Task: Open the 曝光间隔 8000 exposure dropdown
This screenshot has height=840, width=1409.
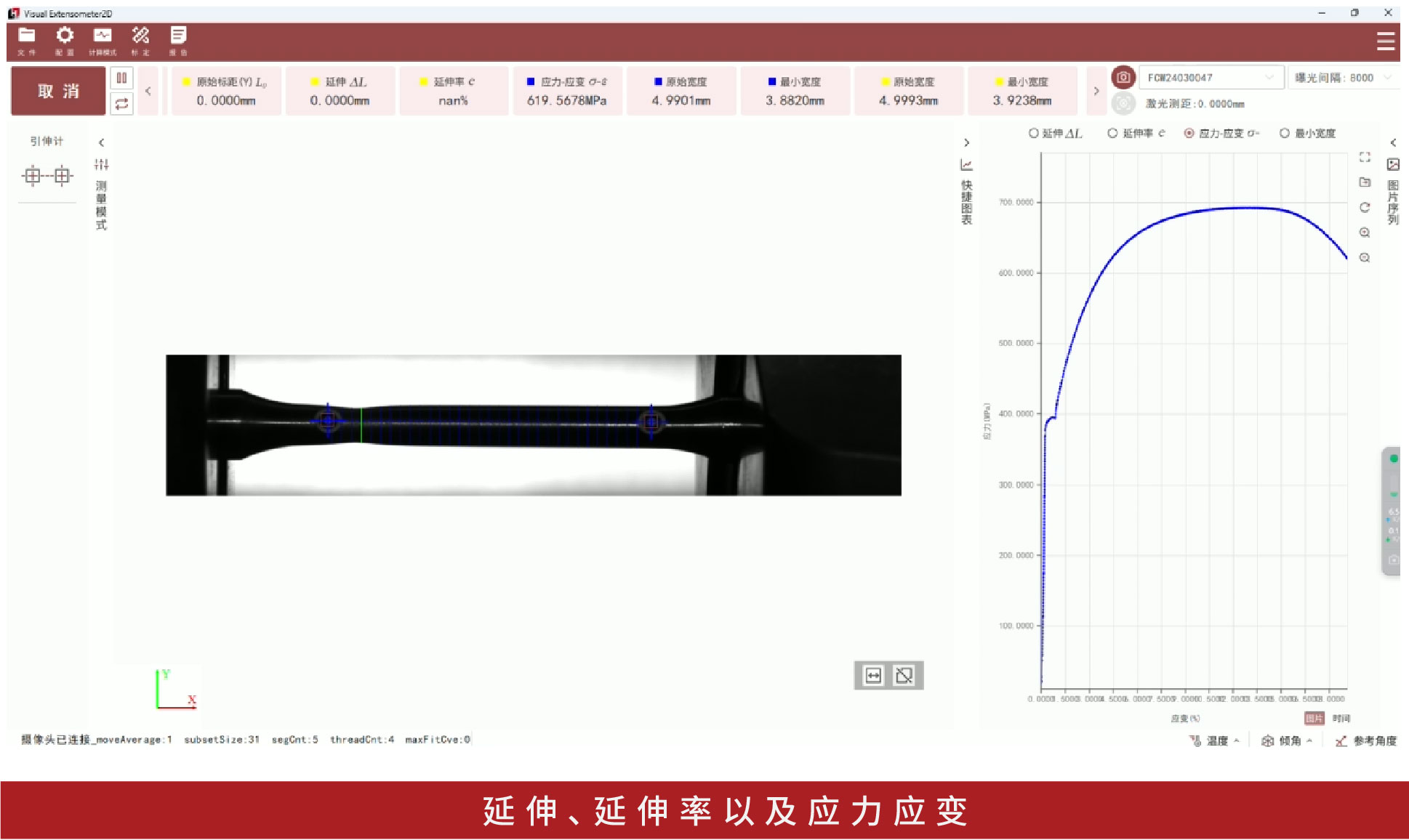Action: tap(1342, 78)
